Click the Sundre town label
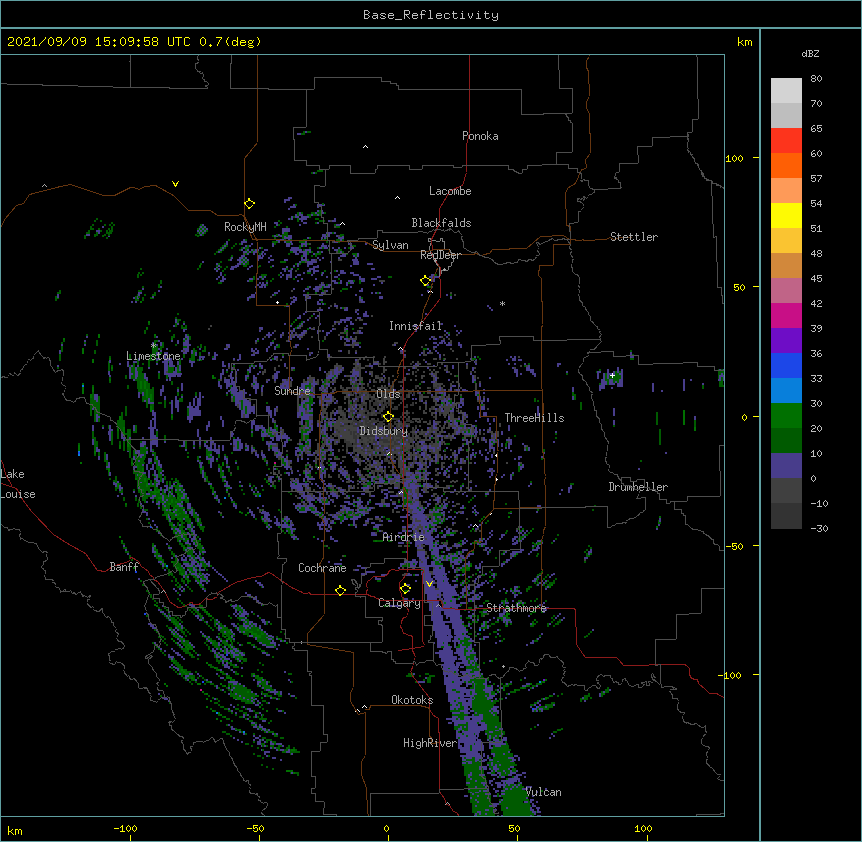The image size is (862, 842). tap(292, 391)
